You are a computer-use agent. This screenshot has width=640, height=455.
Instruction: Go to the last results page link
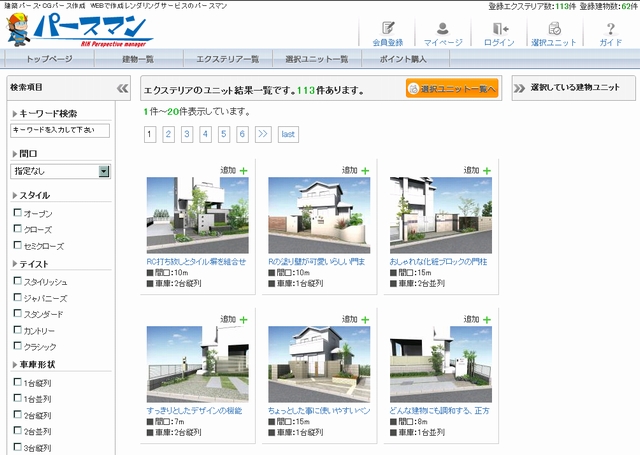point(288,134)
